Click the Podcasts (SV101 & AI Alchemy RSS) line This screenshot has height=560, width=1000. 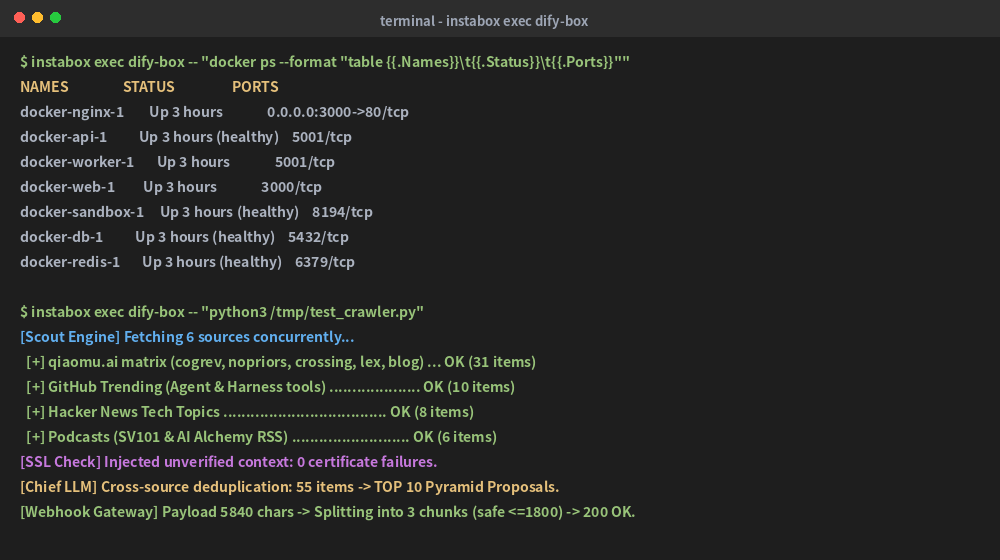(x=261, y=437)
